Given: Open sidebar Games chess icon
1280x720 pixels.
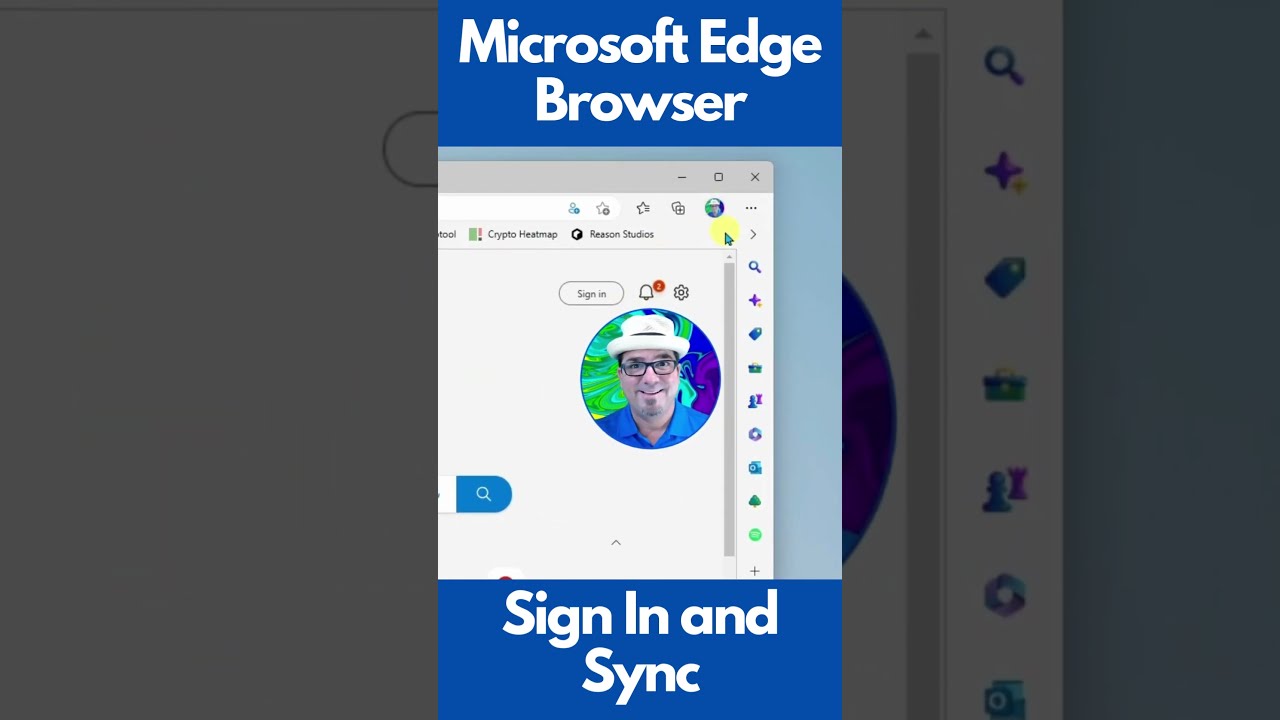Looking at the screenshot, I should click(x=755, y=401).
